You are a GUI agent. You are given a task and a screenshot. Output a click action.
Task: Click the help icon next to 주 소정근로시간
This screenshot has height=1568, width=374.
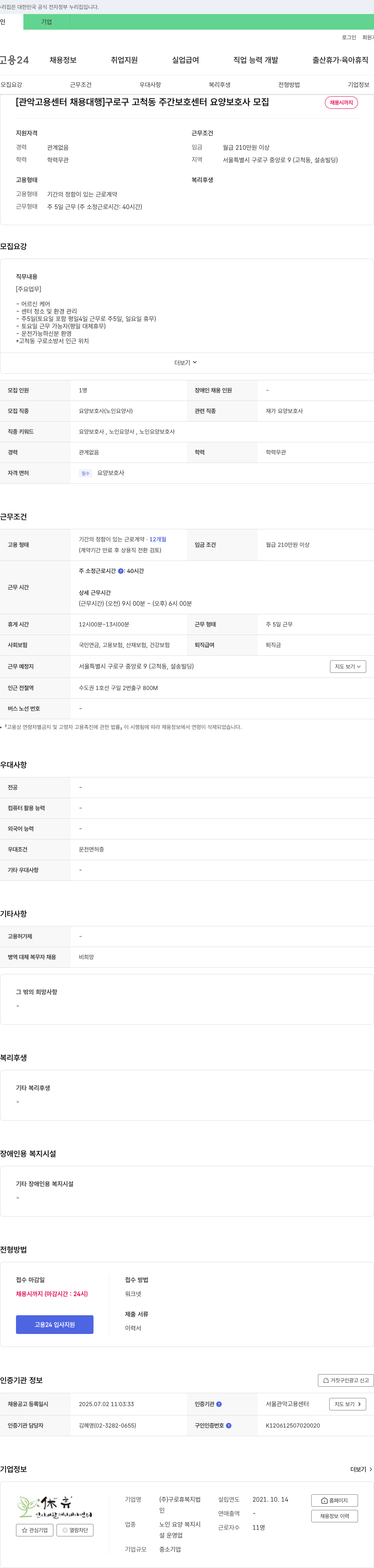[120, 571]
